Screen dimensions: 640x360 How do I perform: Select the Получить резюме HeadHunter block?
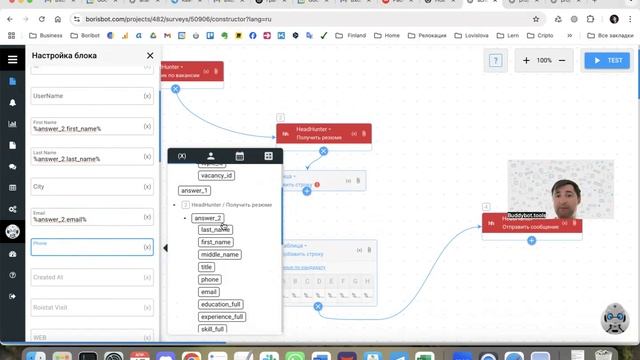pyautogui.click(x=324, y=133)
